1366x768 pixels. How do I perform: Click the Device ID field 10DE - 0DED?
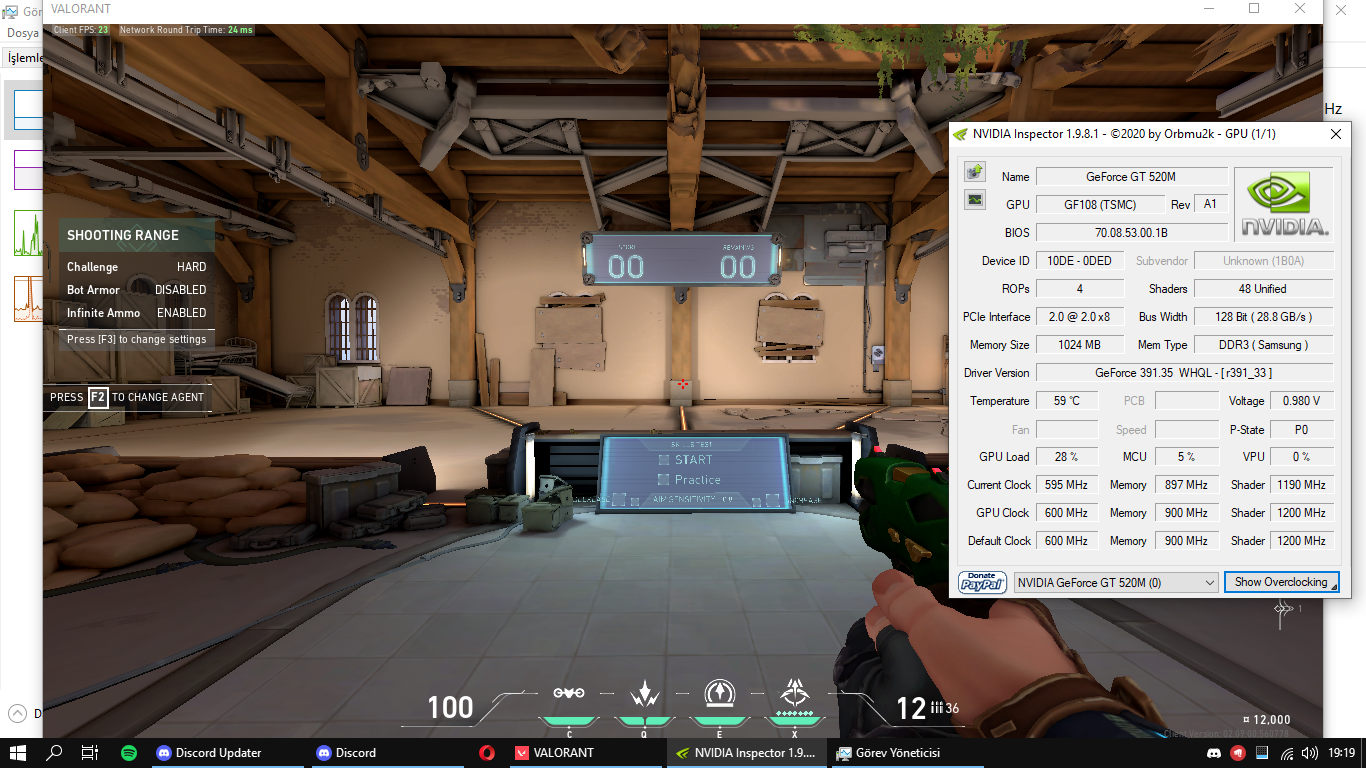pos(1079,261)
